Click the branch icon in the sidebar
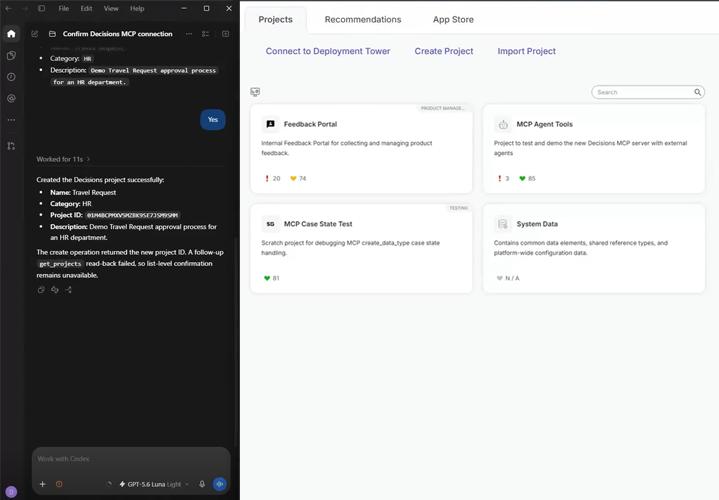719x500 pixels. coord(11,146)
